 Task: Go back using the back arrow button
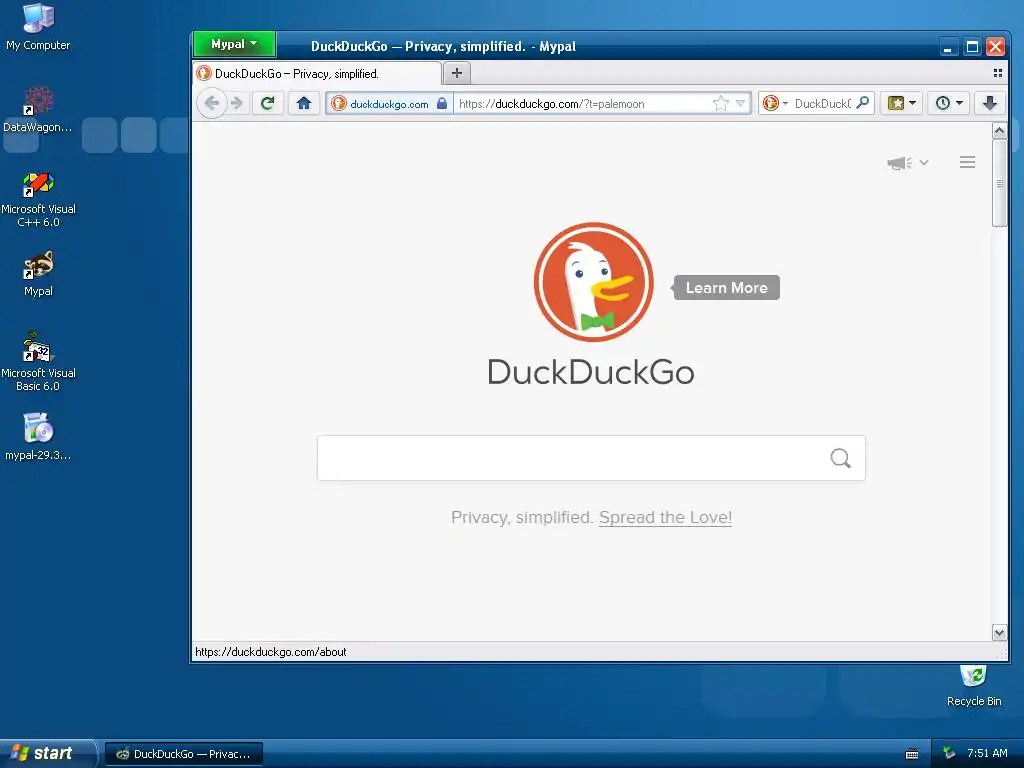[x=212, y=103]
